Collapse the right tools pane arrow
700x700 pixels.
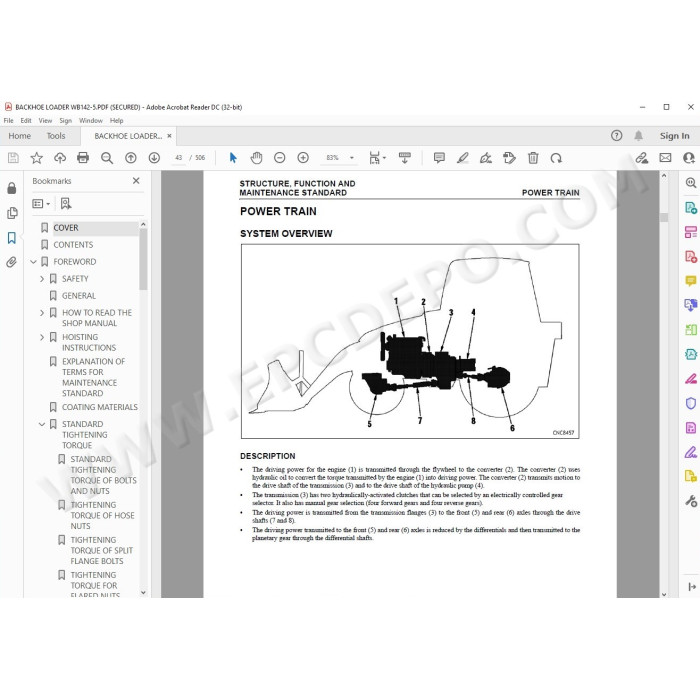(692, 587)
